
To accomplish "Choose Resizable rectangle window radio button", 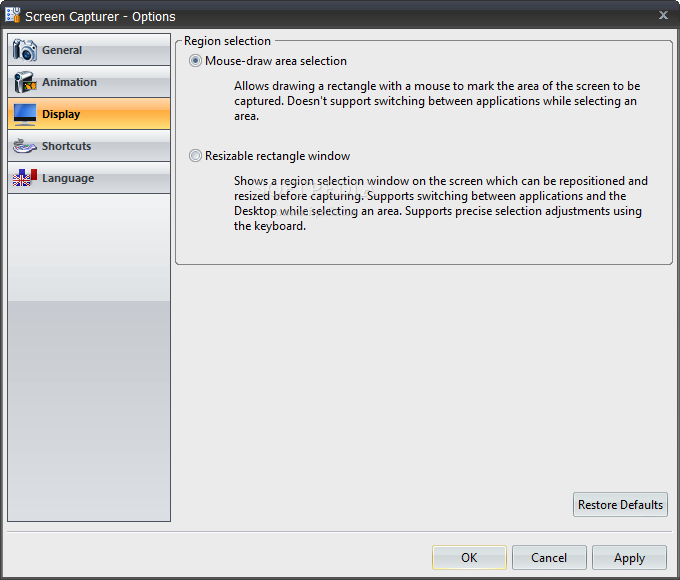I will (x=195, y=156).
